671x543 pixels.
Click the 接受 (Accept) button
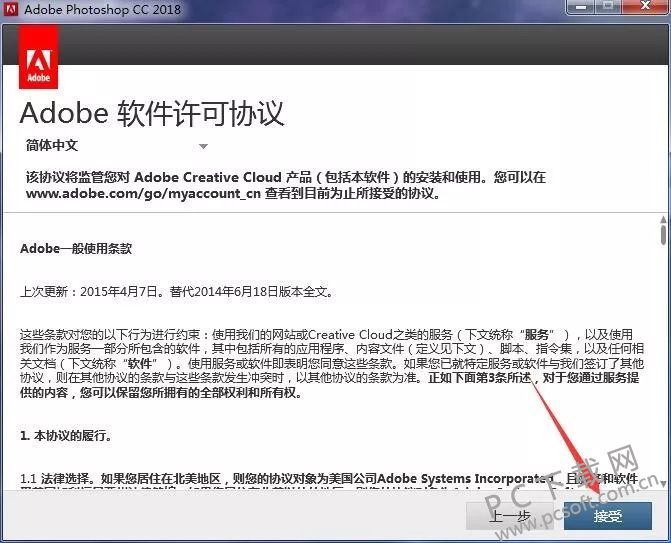pos(608,516)
